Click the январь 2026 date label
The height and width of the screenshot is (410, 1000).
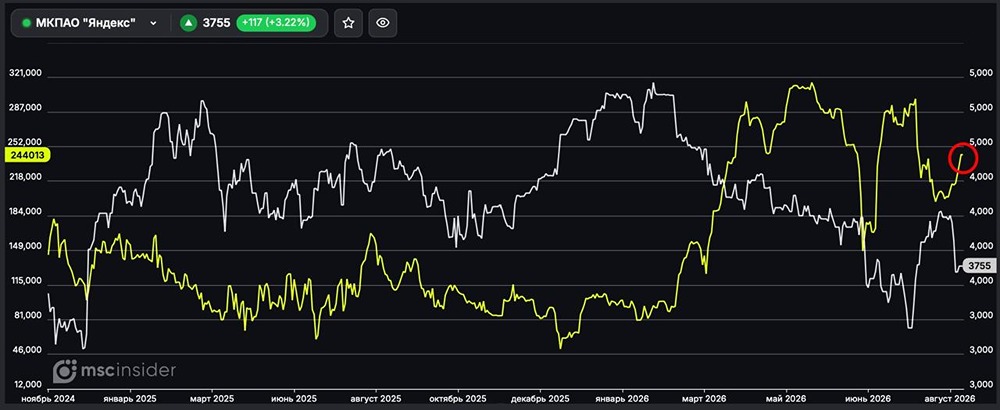[x=621, y=398]
